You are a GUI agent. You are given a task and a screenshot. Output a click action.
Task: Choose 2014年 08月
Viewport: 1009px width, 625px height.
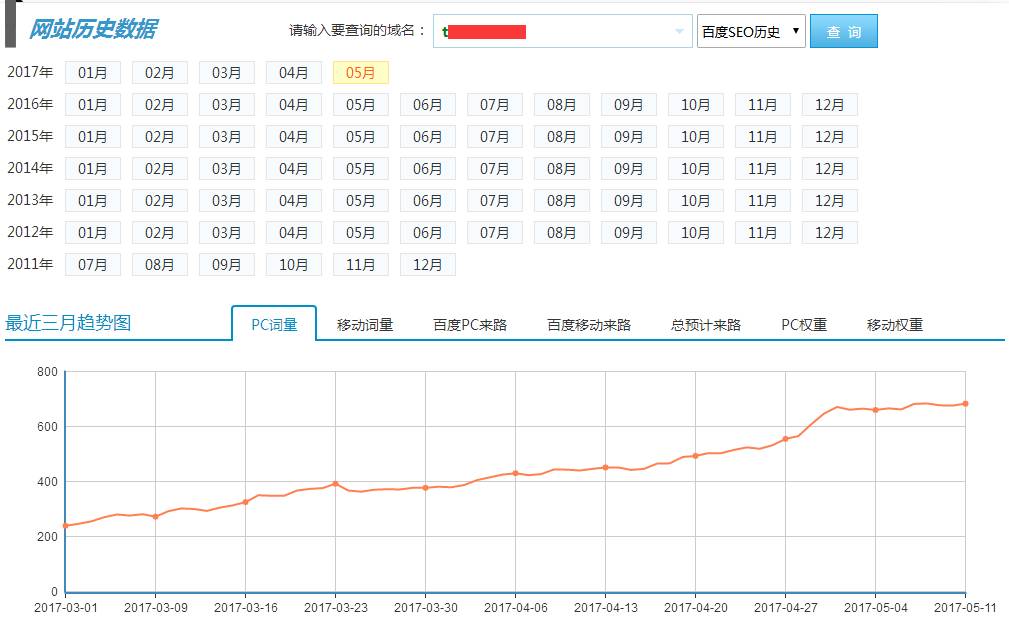[562, 169]
